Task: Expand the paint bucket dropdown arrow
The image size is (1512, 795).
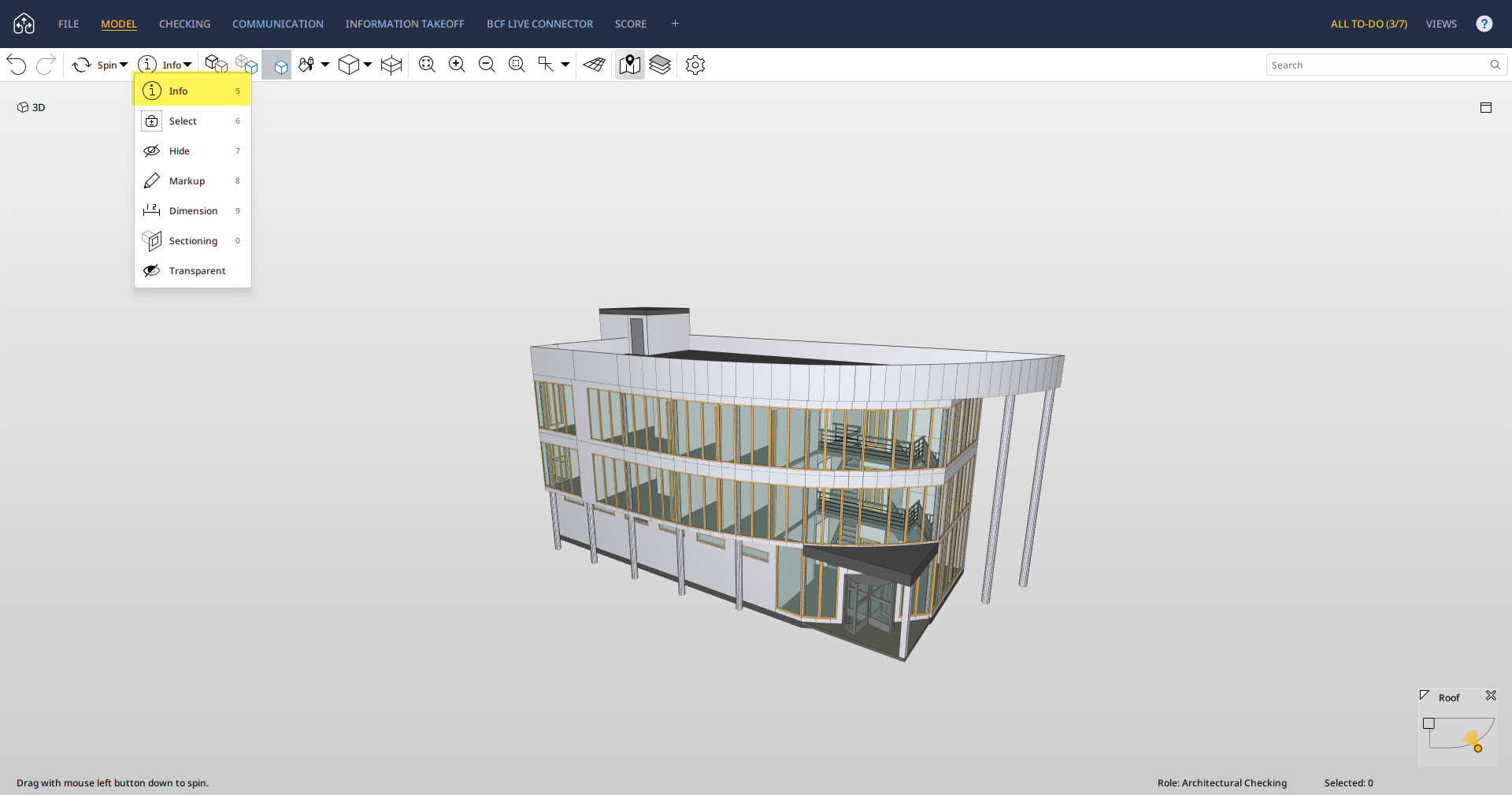Action: click(x=325, y=65)
